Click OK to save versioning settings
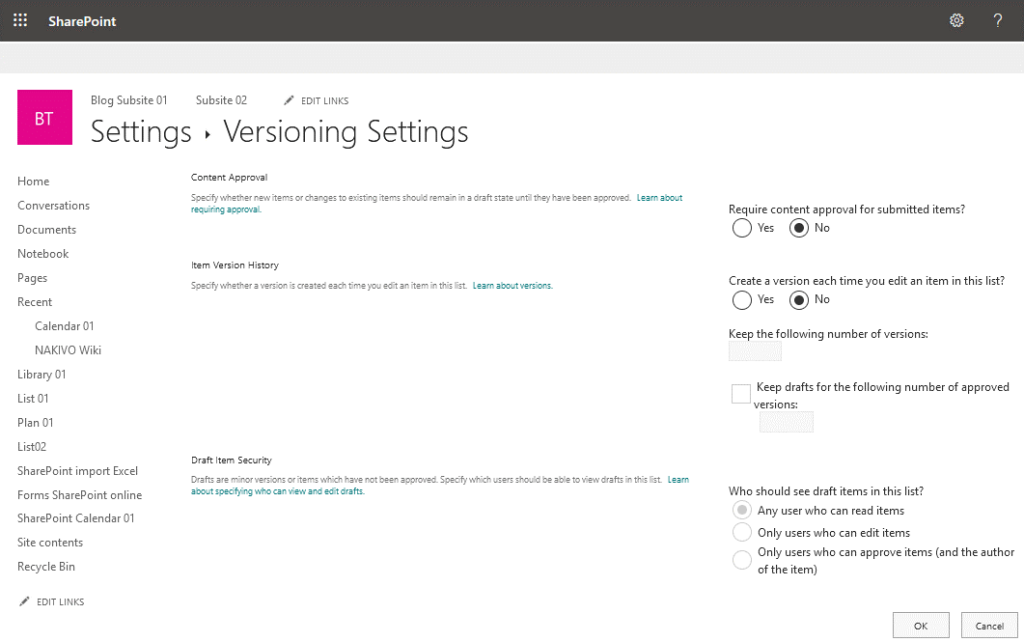 click(x=920, y=624)
